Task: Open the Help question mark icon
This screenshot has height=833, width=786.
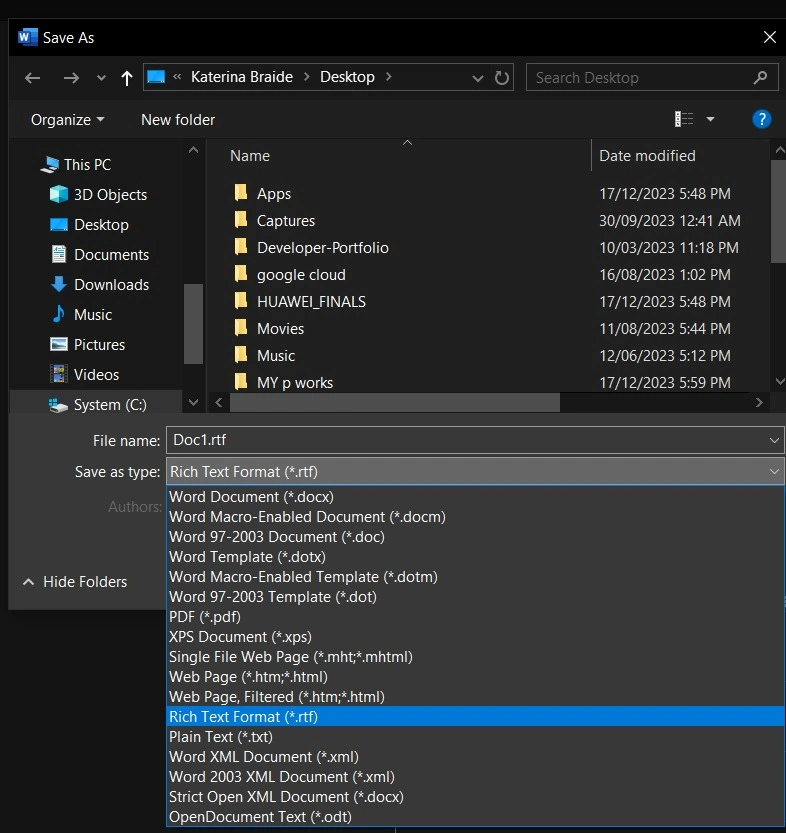Action: (761, 119)
